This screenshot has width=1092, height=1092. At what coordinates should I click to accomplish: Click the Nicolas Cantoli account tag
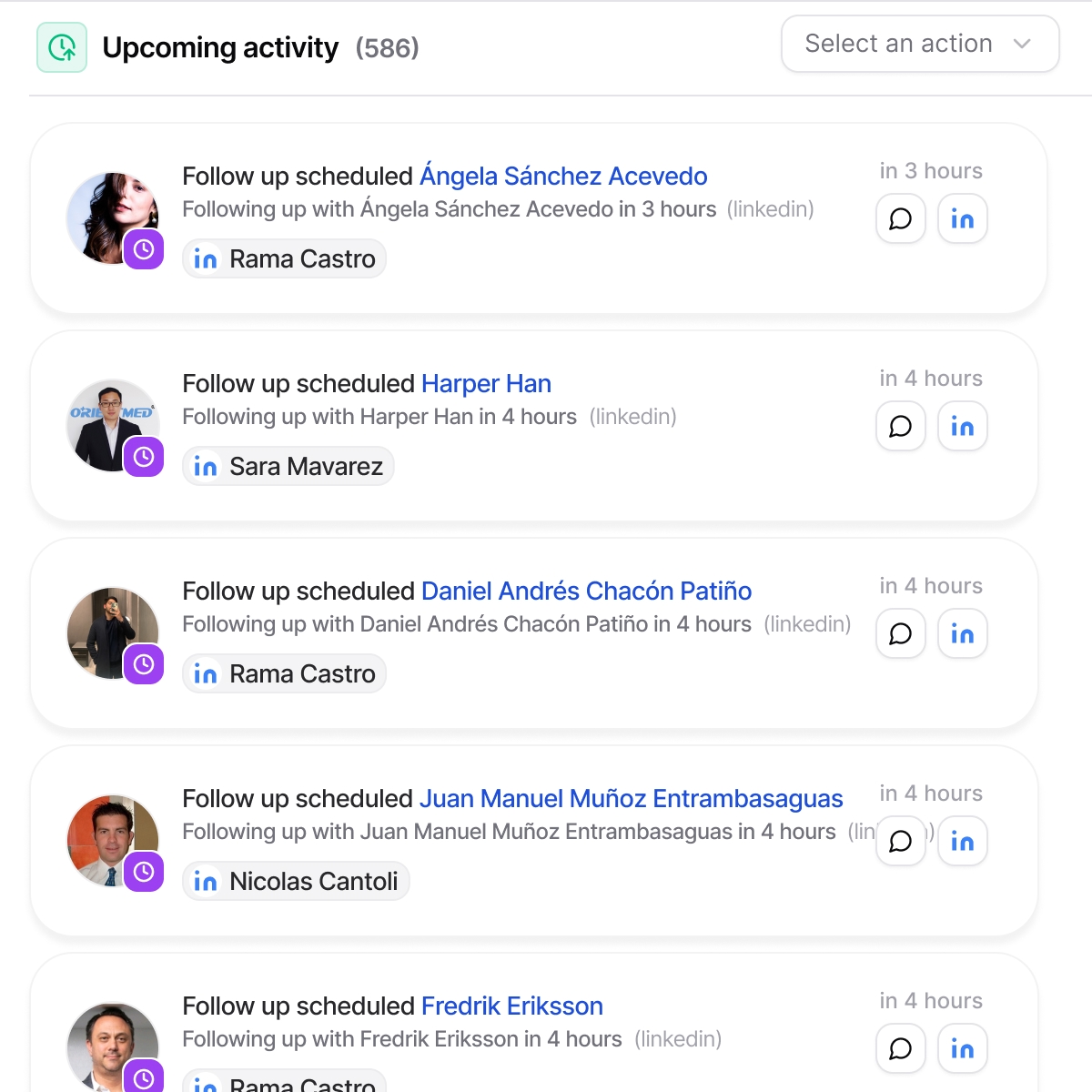click(x=296, y=881)
